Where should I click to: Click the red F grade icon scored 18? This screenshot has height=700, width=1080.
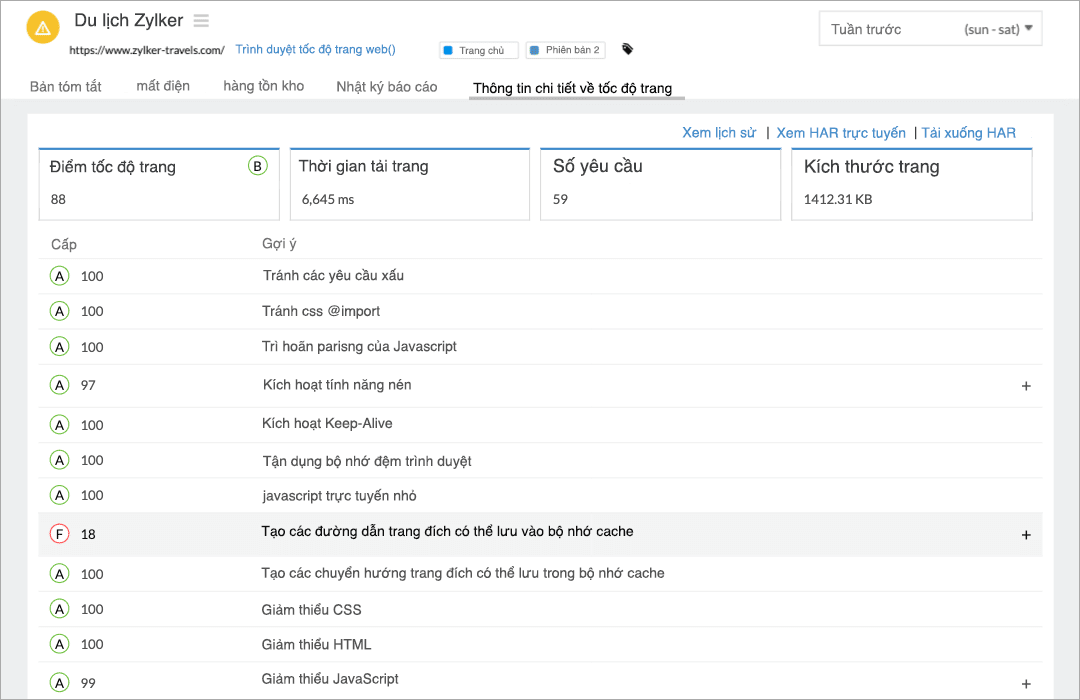(59, 534)
